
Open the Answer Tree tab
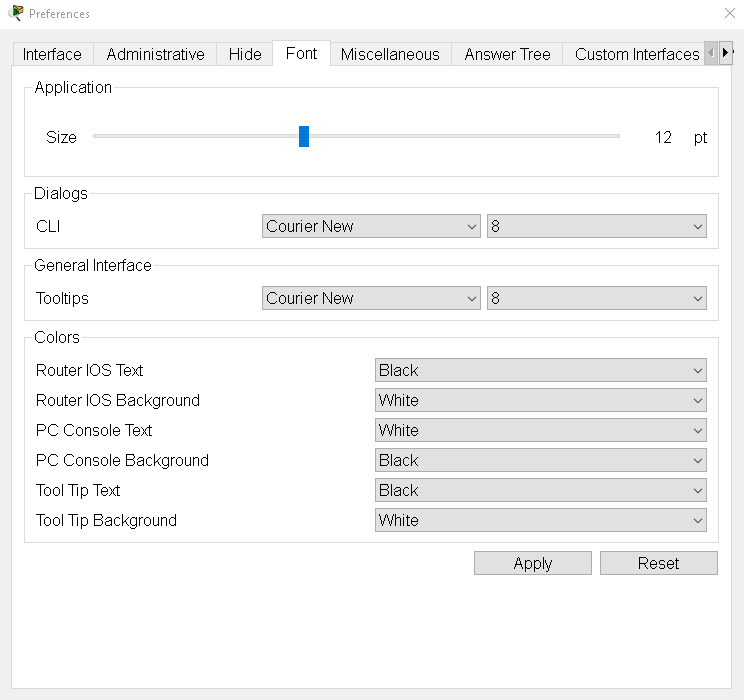tap(507, 54)
